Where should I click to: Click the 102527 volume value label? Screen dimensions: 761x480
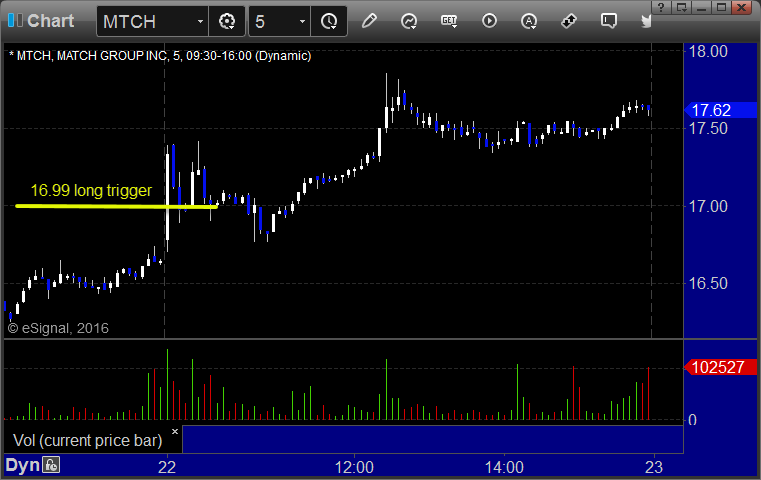tap(721, 367)
